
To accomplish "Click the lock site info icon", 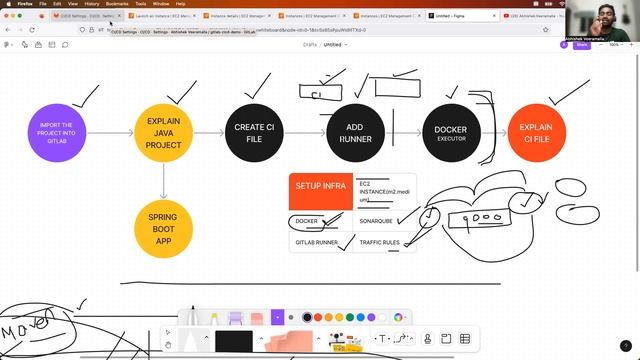I will (91, 30).
